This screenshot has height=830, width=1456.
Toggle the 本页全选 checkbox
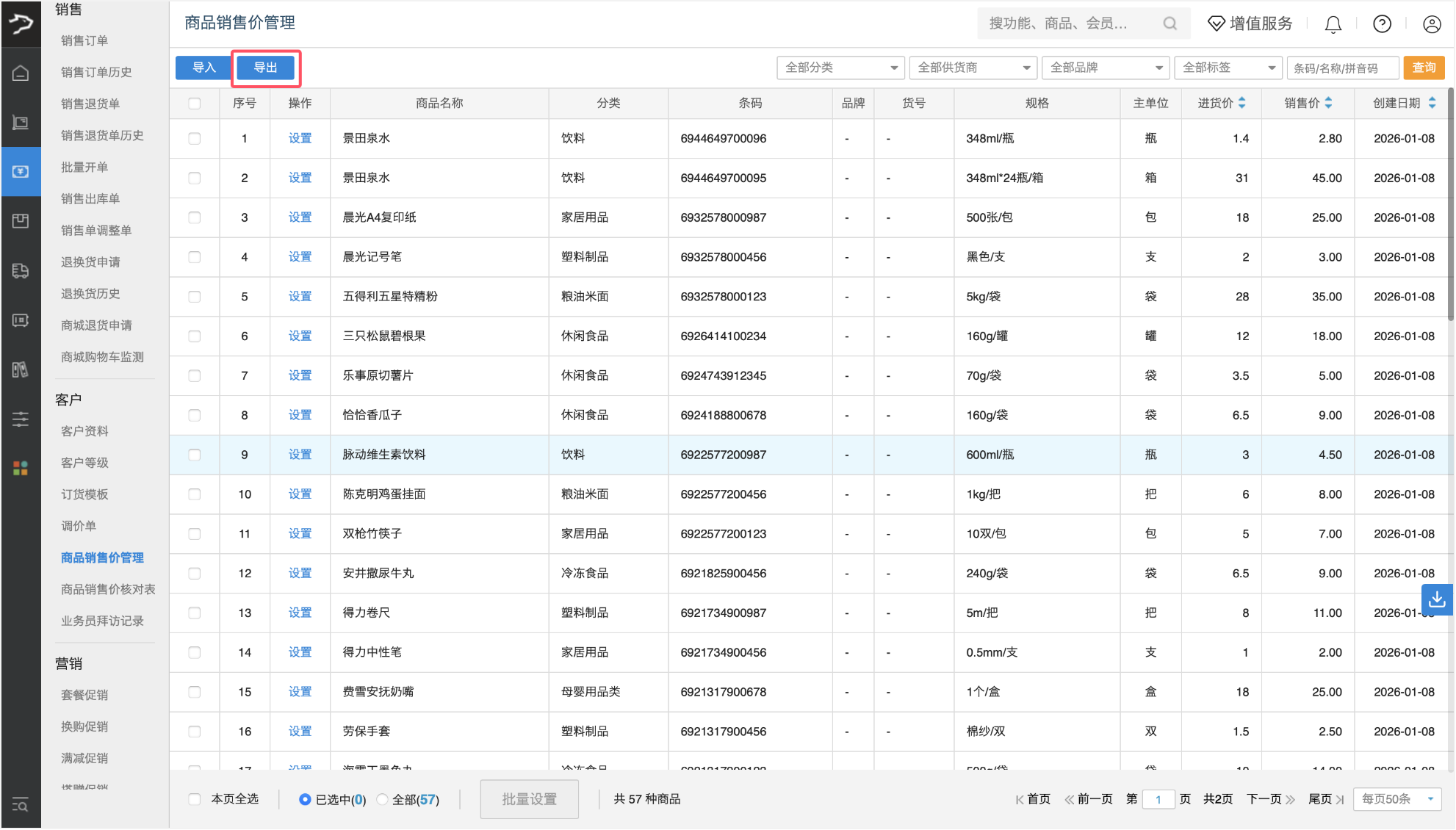click(194, 799)
